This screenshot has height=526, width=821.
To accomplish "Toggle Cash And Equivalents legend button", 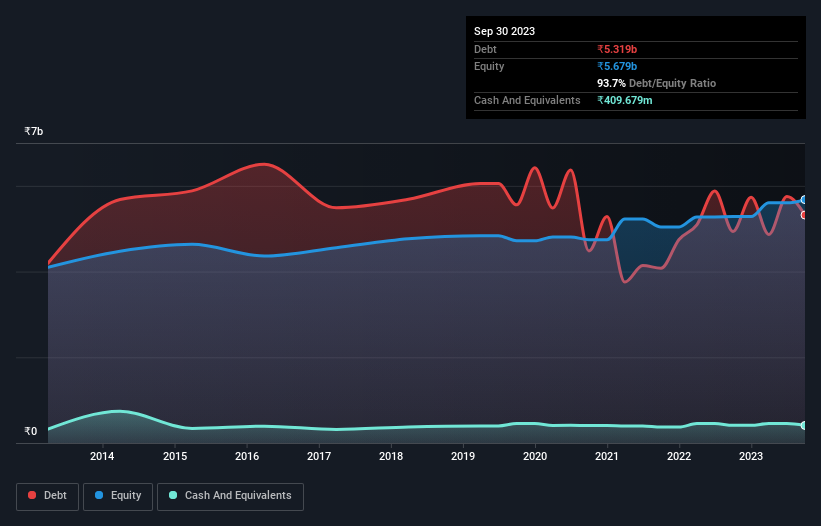I will click(x=230, y=496).
